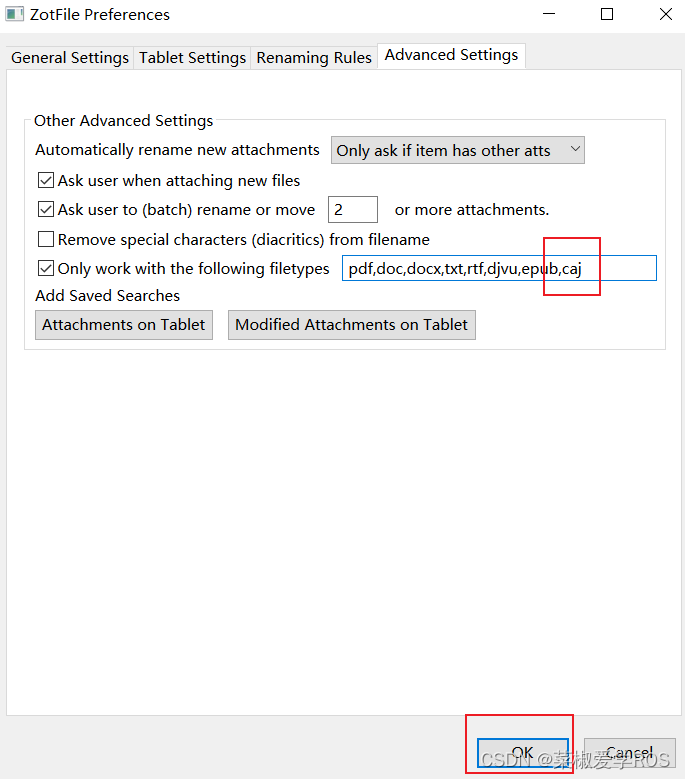This screenshot has width=685, height=779.
Task: Open the automatically rename new attachments dropdown
Action: [457, 151]
